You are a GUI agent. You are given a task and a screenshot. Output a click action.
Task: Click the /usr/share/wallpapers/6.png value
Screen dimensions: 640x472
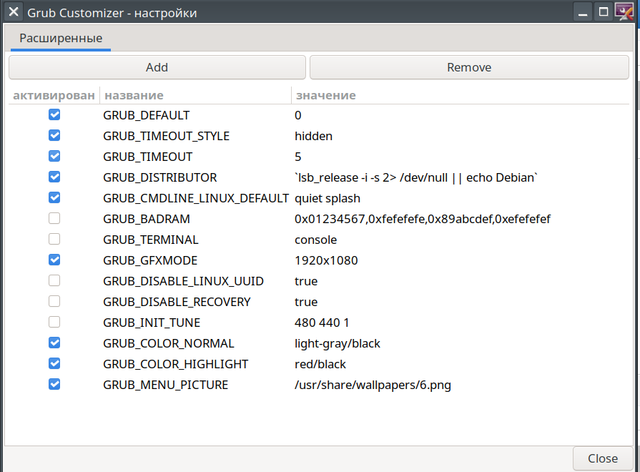click(373, 385)
